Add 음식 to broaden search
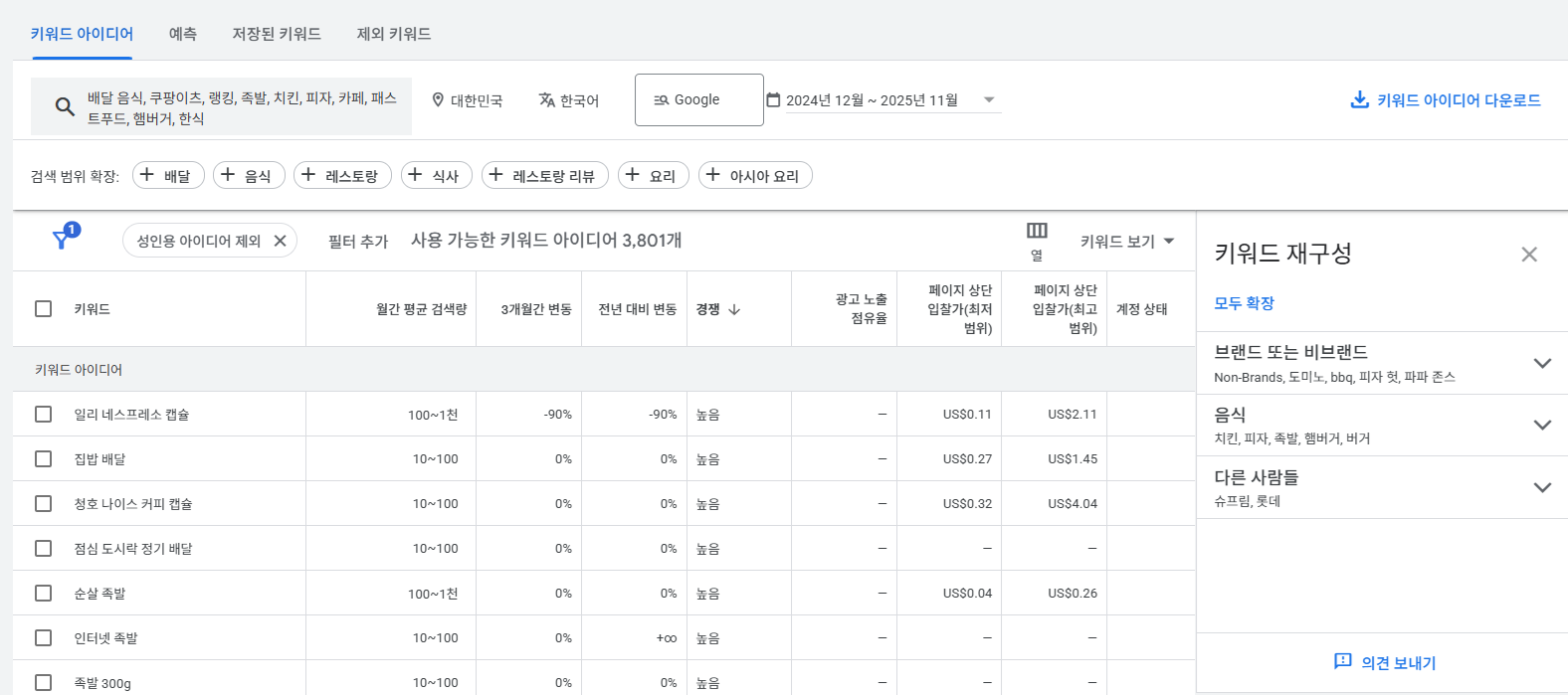The width and height of the screenshot is (1568, 695). point(249,175)
